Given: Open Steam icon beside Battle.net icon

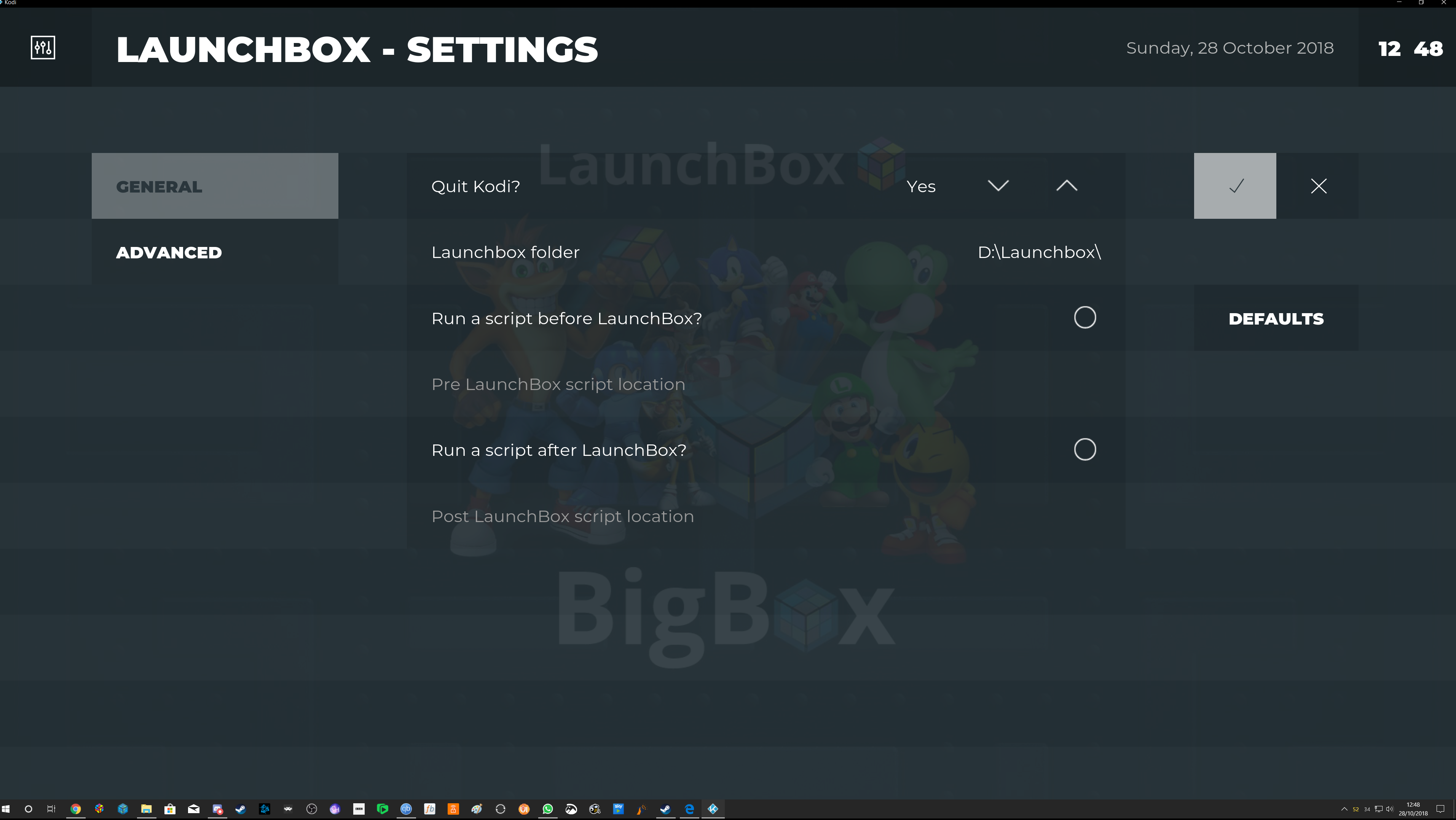Looking at the screenshot, I should coord(241,809).
